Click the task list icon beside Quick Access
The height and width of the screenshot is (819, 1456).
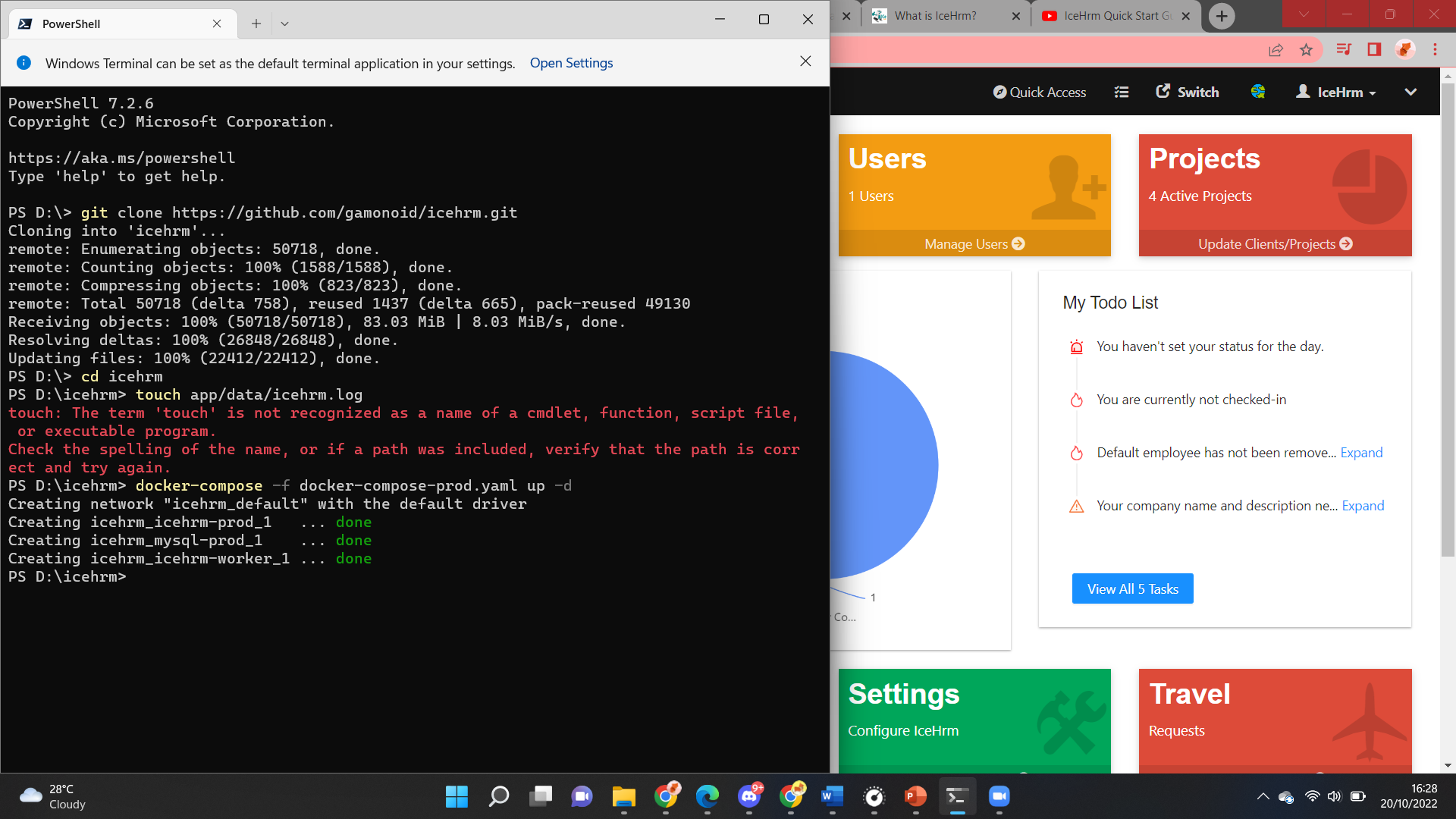point(1121,92)
